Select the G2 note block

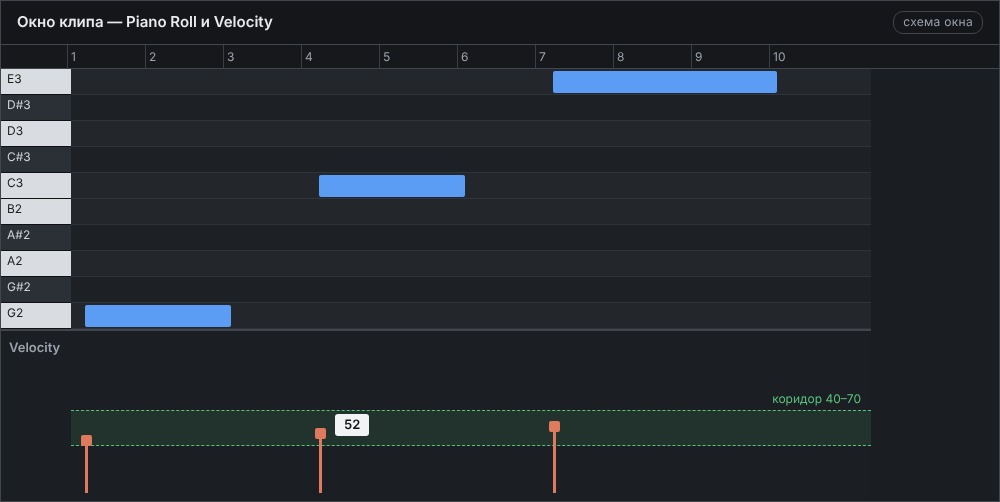[158, 316]
